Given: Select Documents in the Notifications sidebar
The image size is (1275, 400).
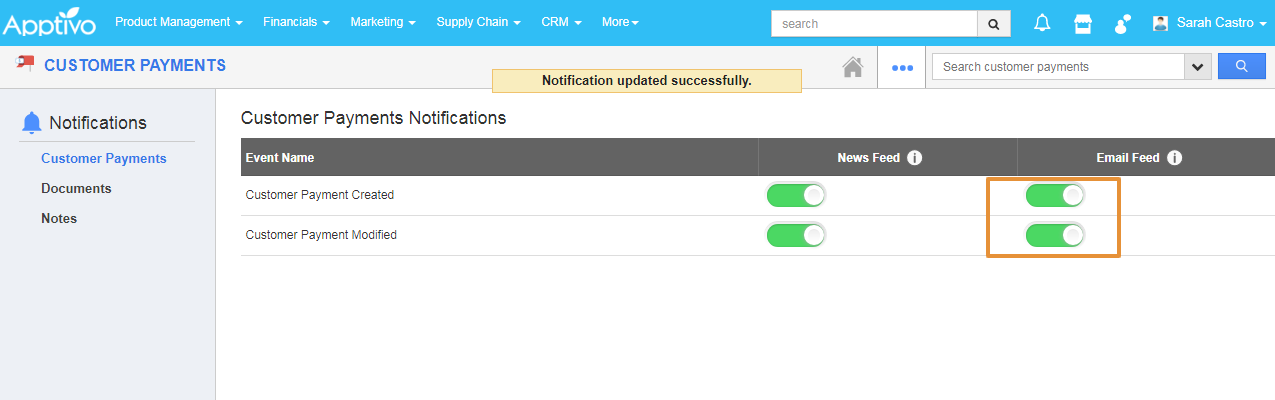Looking at the screenshot, I should click(x=76, y=188).
